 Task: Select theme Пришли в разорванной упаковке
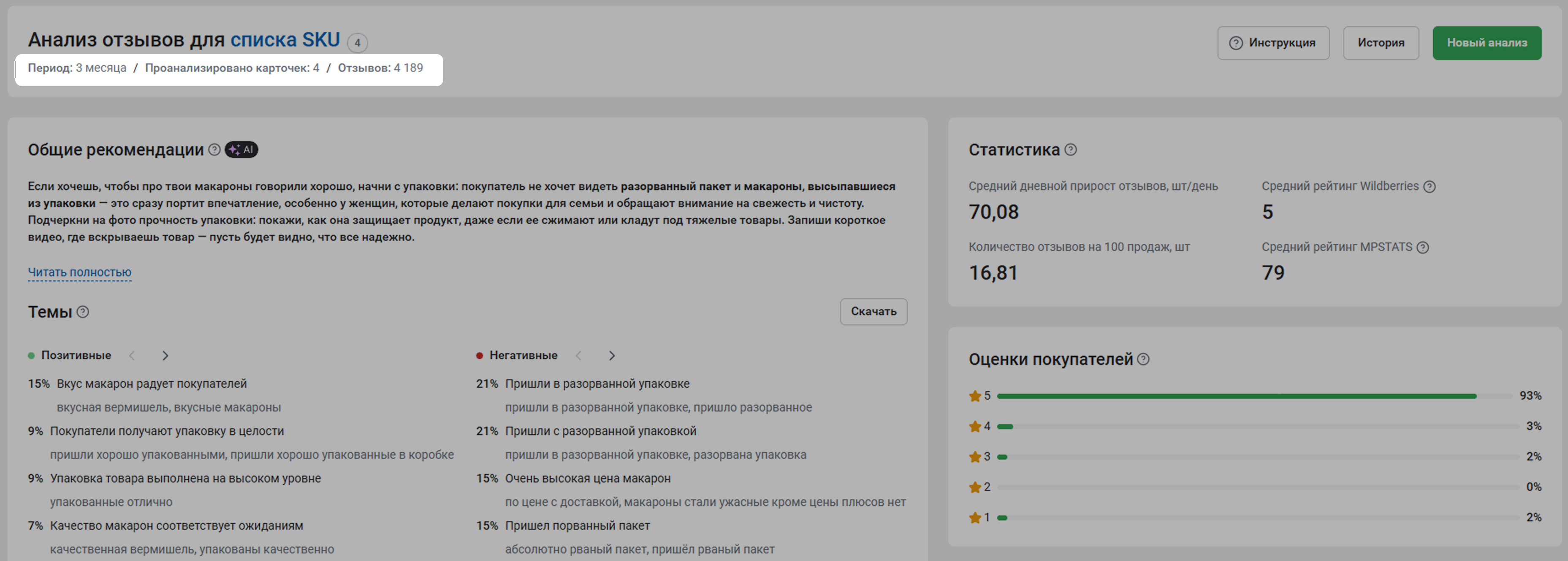point(597,384)
